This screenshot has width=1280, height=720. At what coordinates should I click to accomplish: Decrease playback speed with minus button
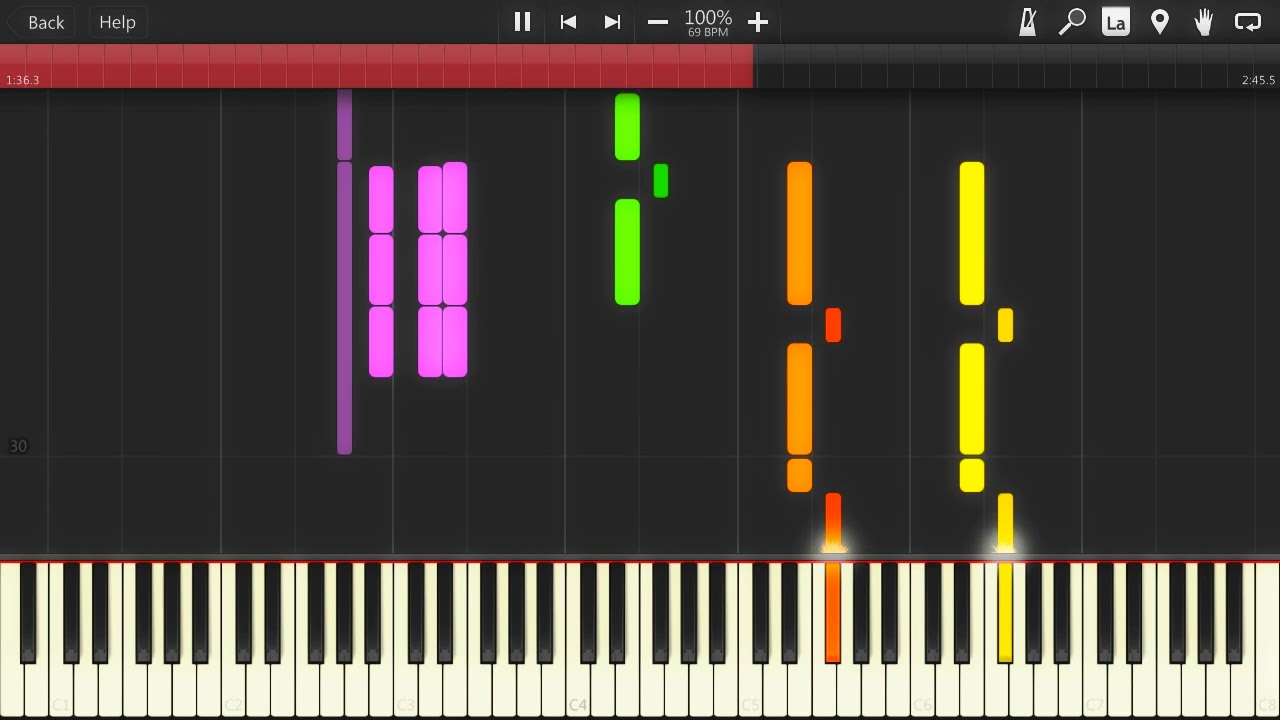pos(657,22)
